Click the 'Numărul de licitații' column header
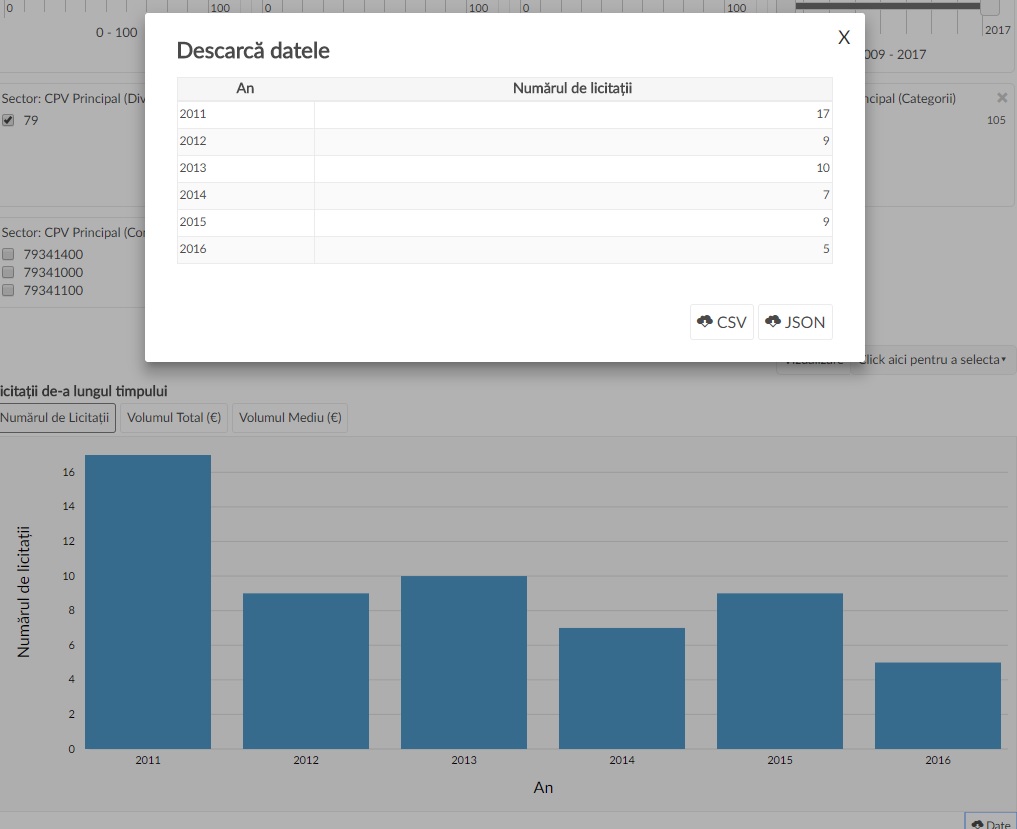 click(x=572, y=89)
